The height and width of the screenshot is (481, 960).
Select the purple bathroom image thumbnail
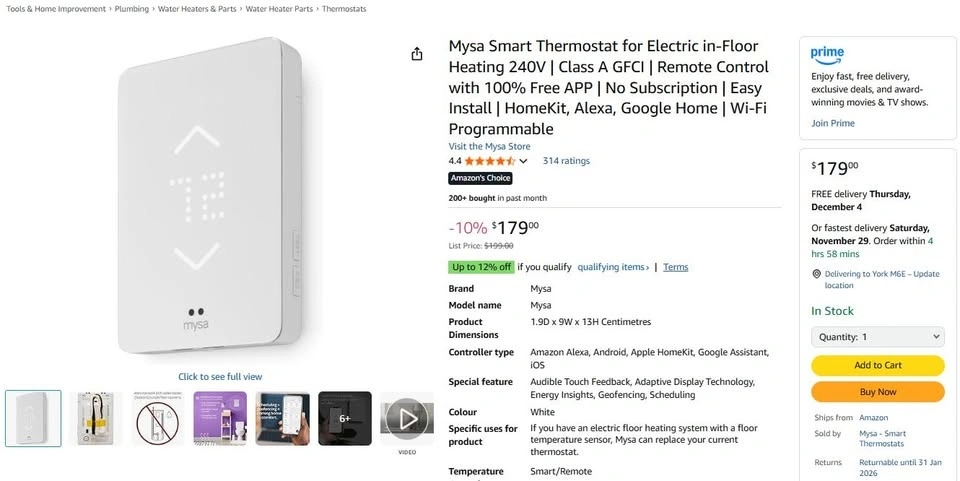click(219, 418)
